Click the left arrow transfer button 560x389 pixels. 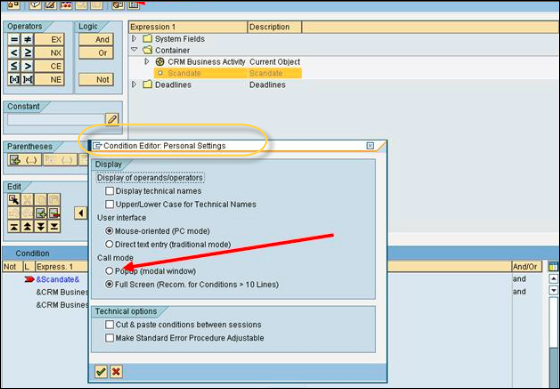coord(81,213)
